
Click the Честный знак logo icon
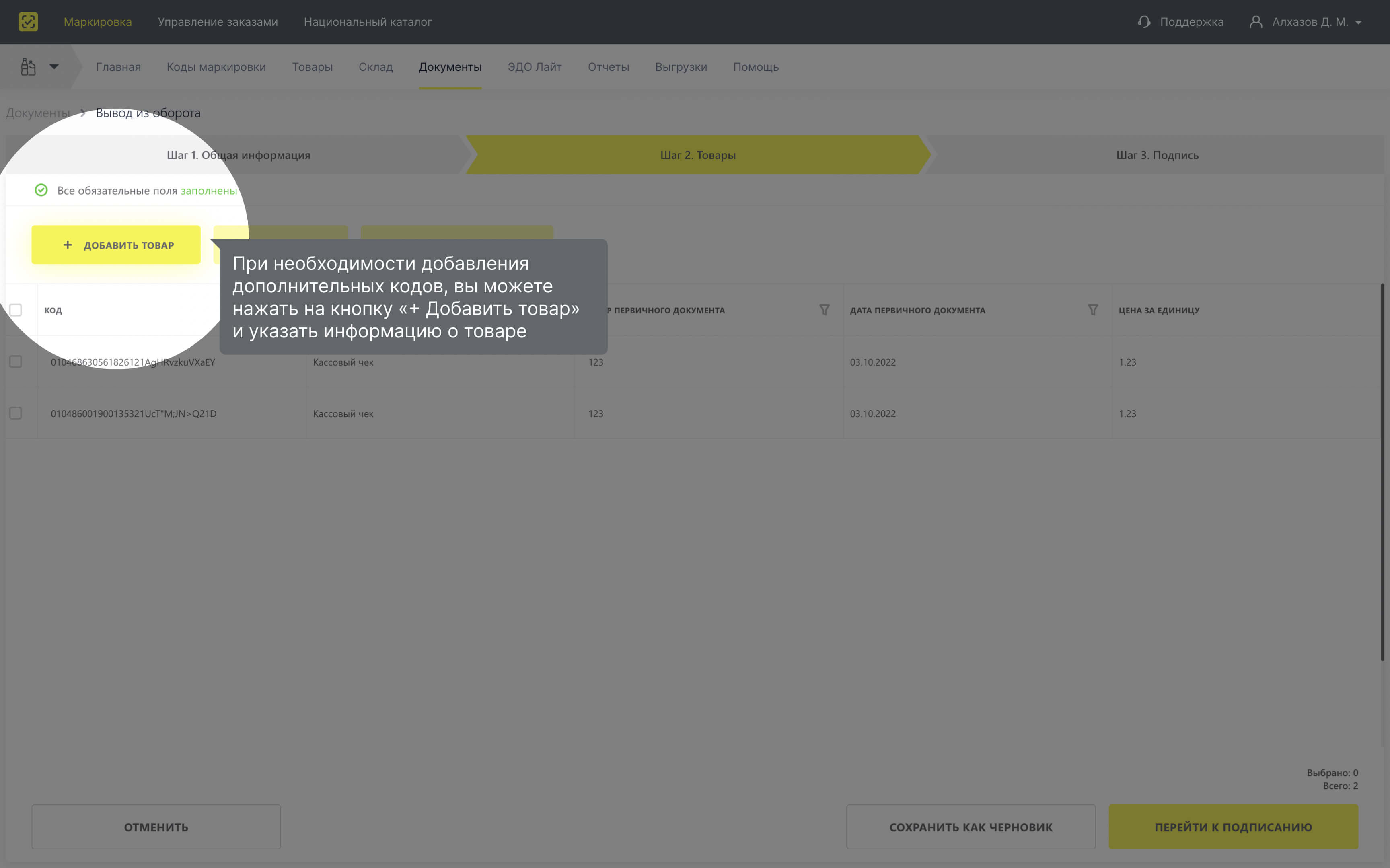28,22
